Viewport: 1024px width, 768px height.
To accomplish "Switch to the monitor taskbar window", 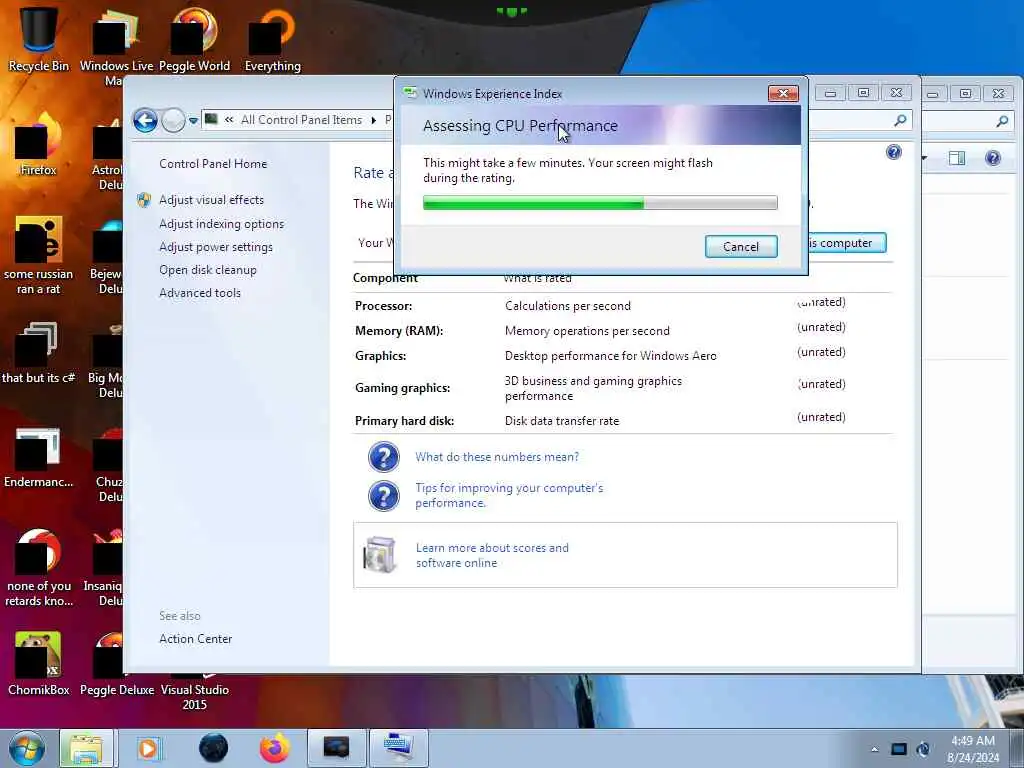I will [336, 748].
